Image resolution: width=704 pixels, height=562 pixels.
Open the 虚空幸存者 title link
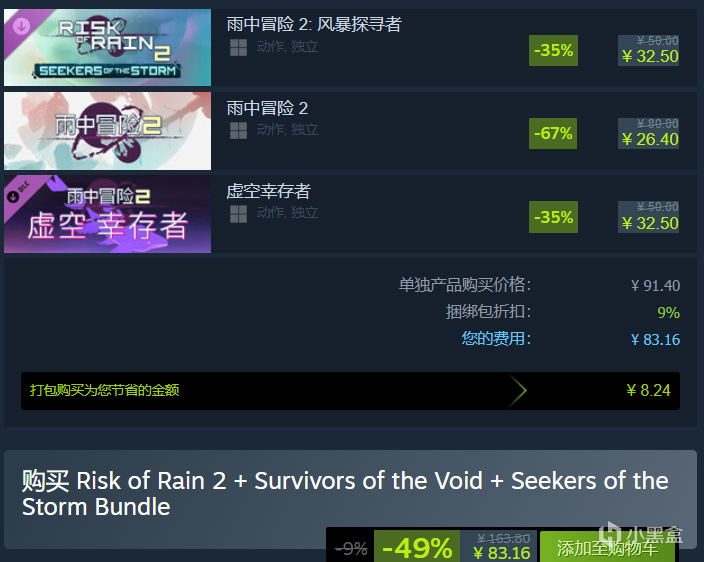point(268,191)
